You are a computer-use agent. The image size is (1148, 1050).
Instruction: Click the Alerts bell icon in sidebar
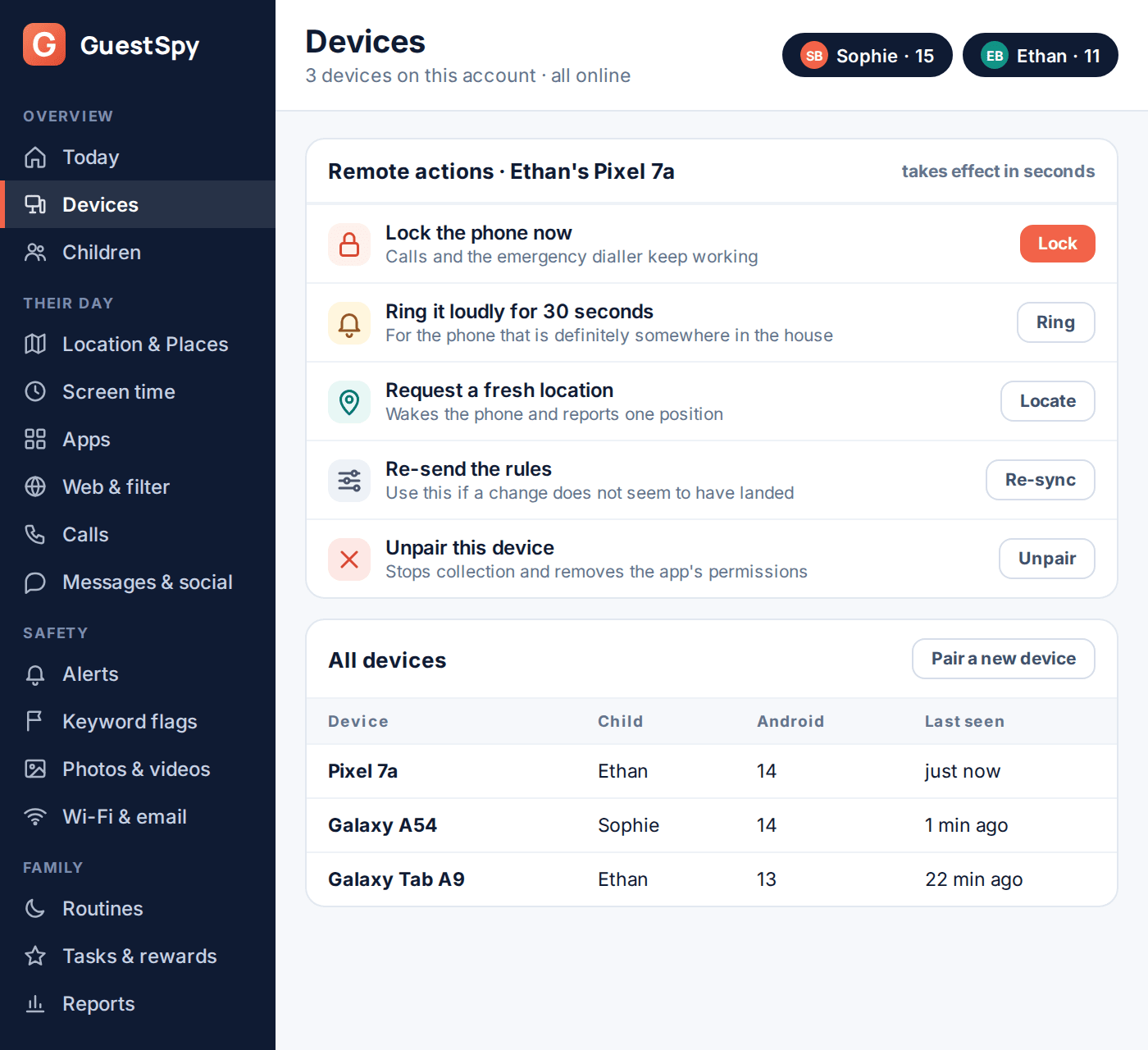coord(35,673)
